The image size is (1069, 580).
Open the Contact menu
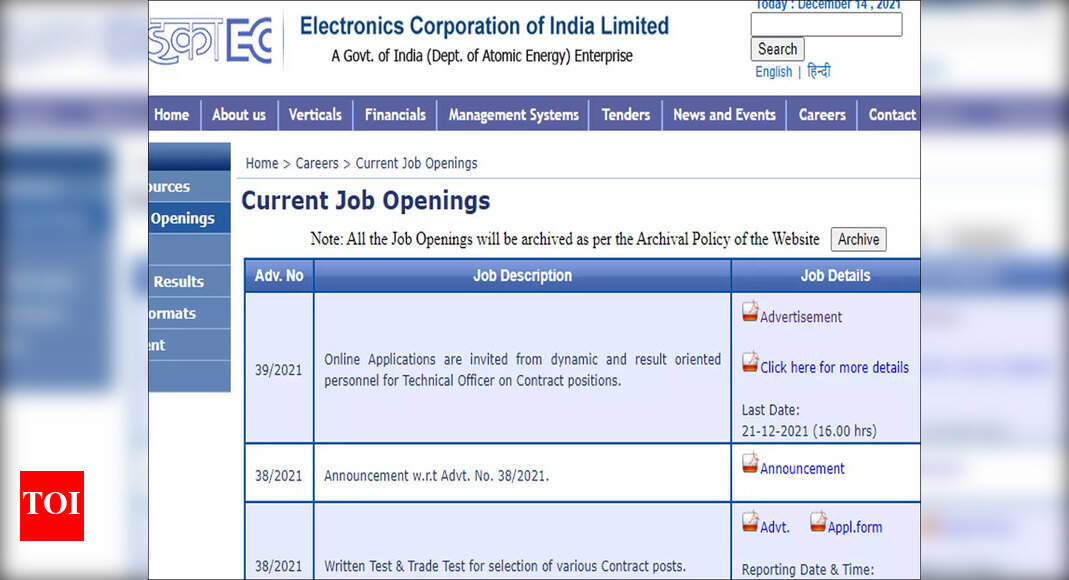tap(892, 115)
